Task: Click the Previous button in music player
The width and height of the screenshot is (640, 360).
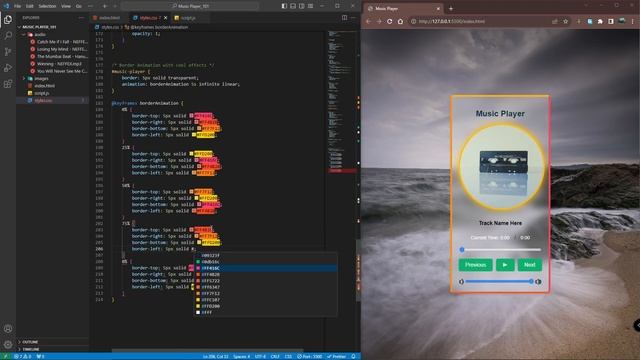Action: [476, 265]
